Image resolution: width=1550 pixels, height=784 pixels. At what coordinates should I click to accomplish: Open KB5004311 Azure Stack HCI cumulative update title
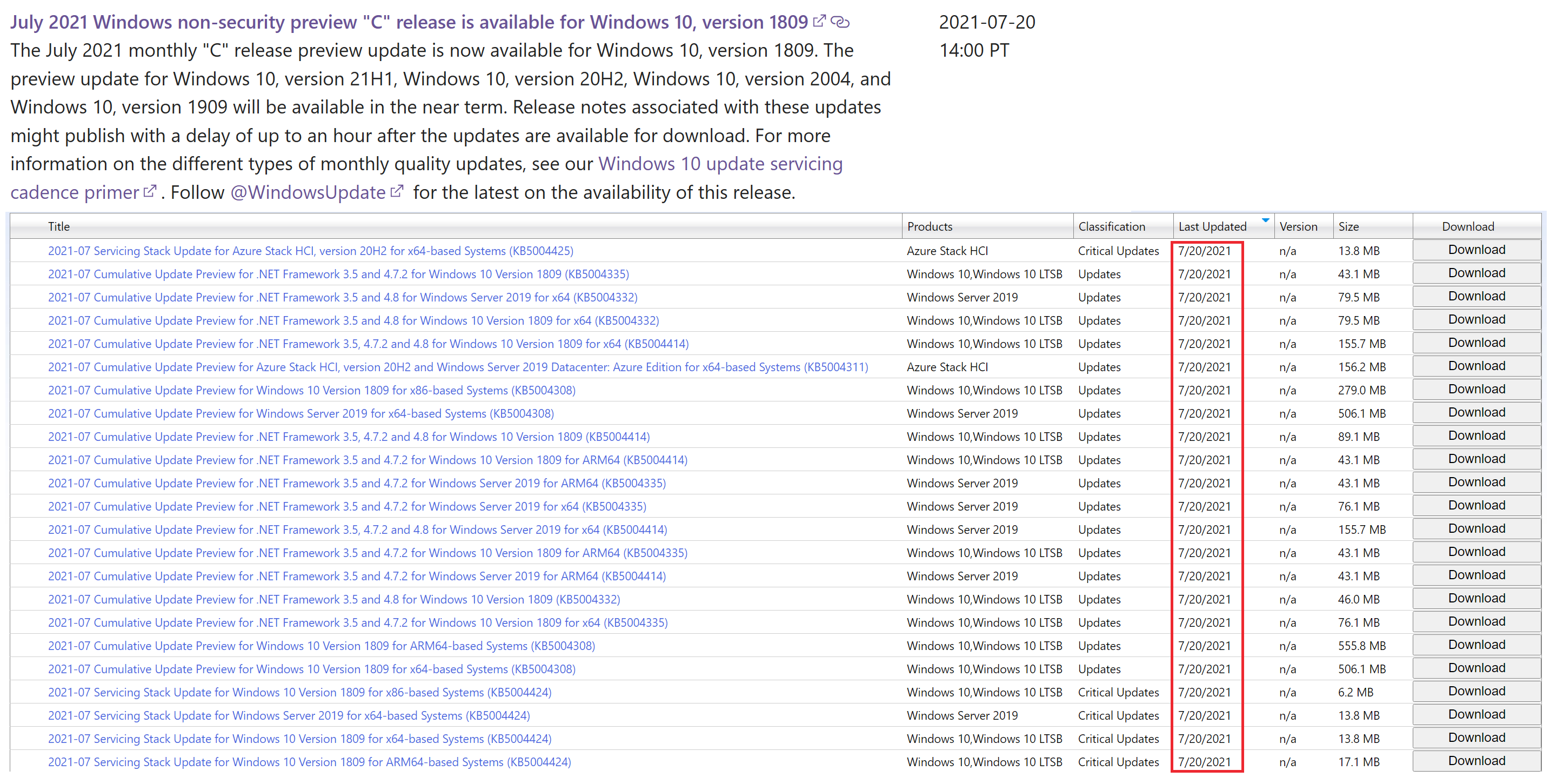[457, 367]
